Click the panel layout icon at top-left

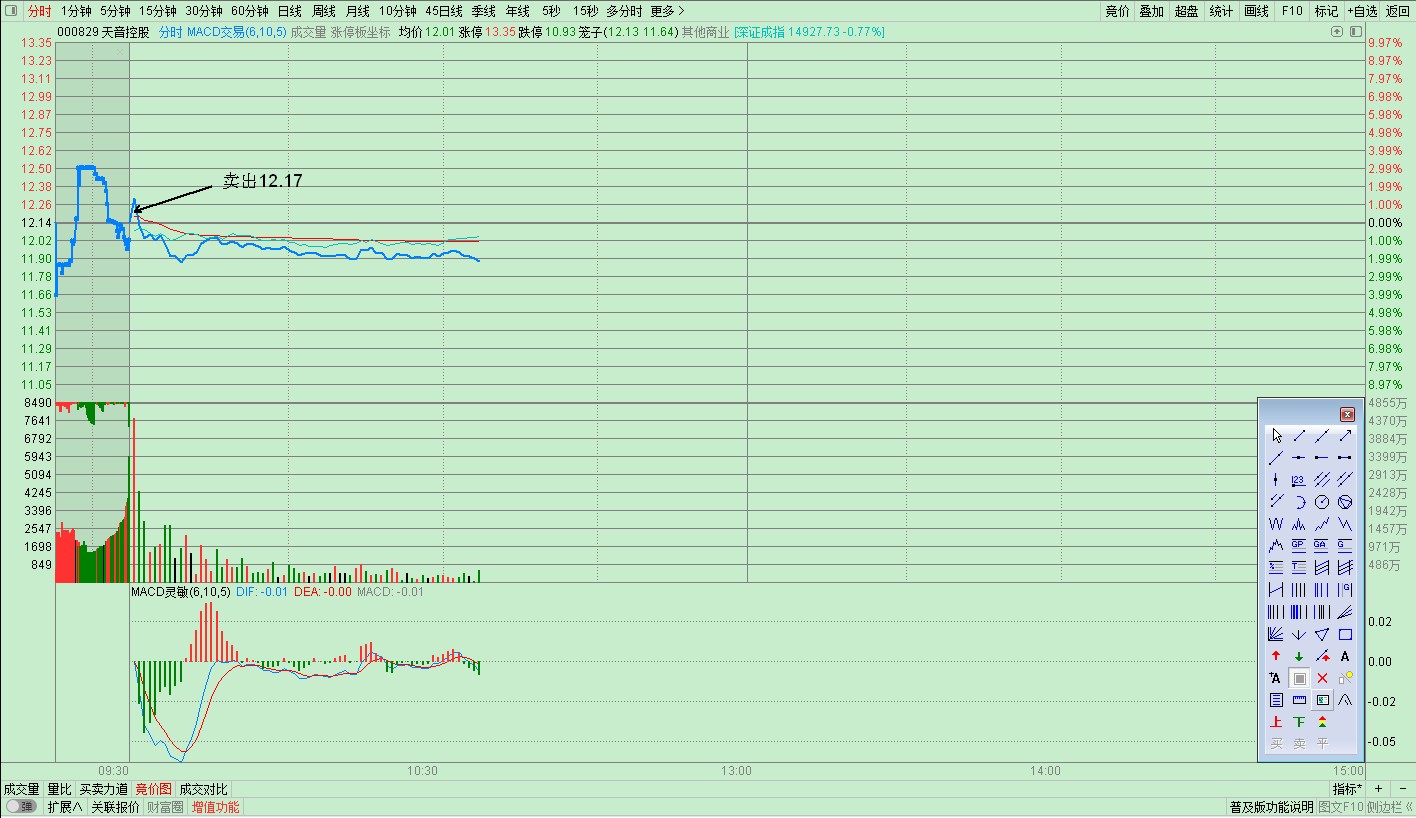point(9,11)
